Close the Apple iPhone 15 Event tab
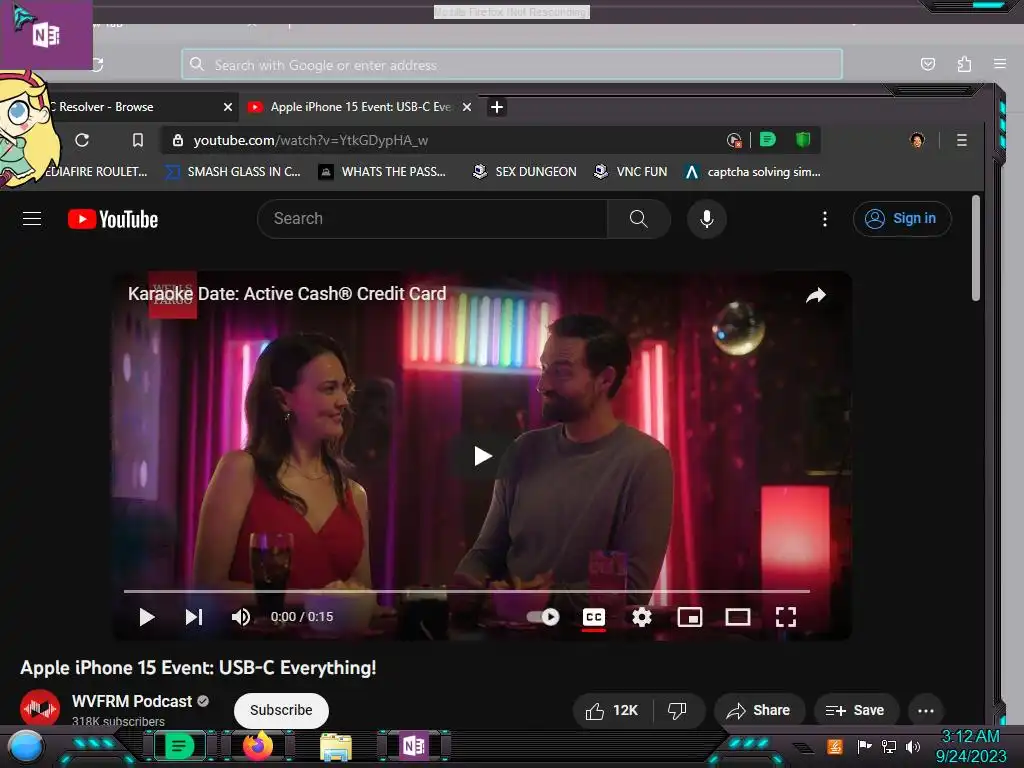 click(467, 107)
